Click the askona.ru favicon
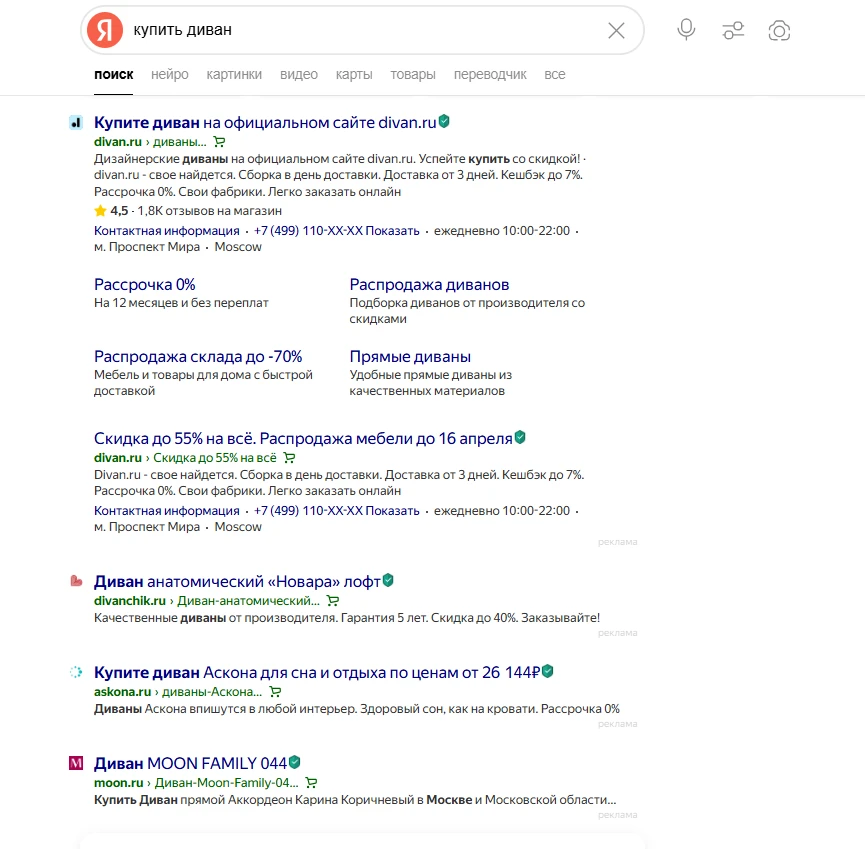 coord(75,672)
